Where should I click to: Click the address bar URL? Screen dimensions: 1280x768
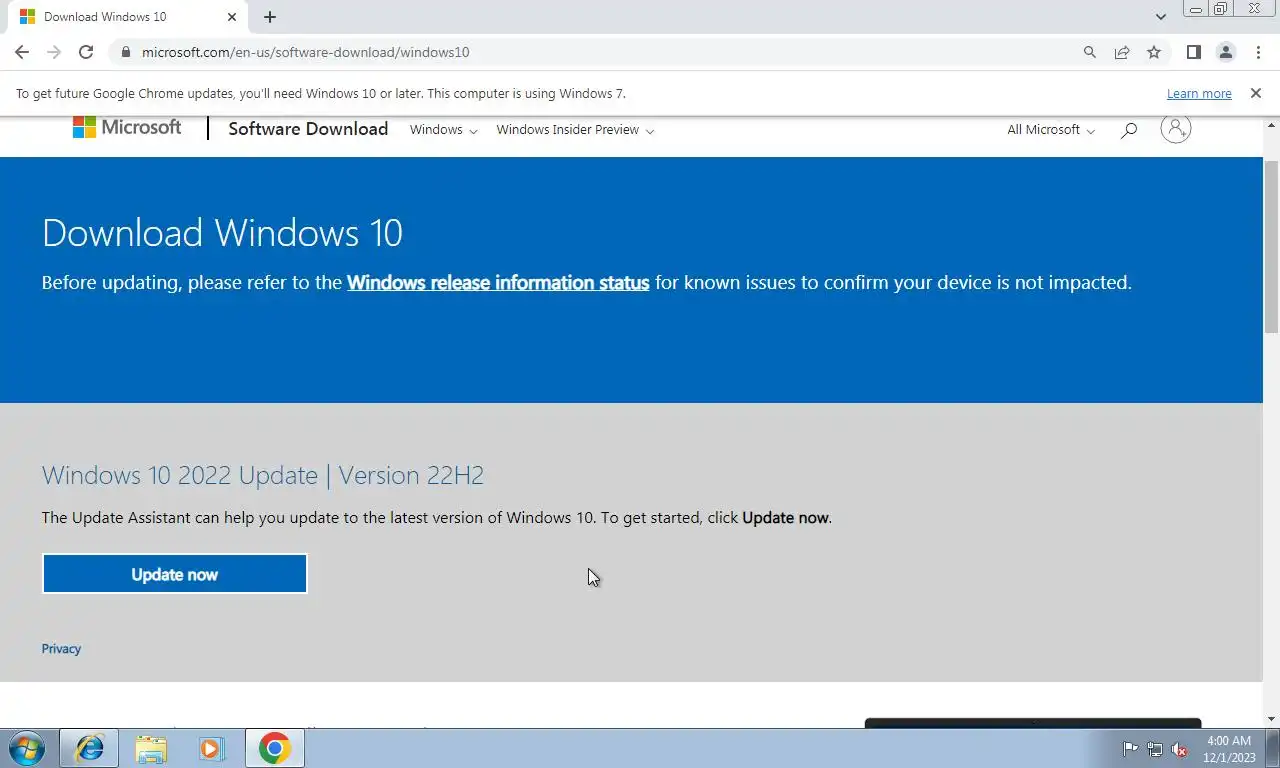tap(305, 52)
